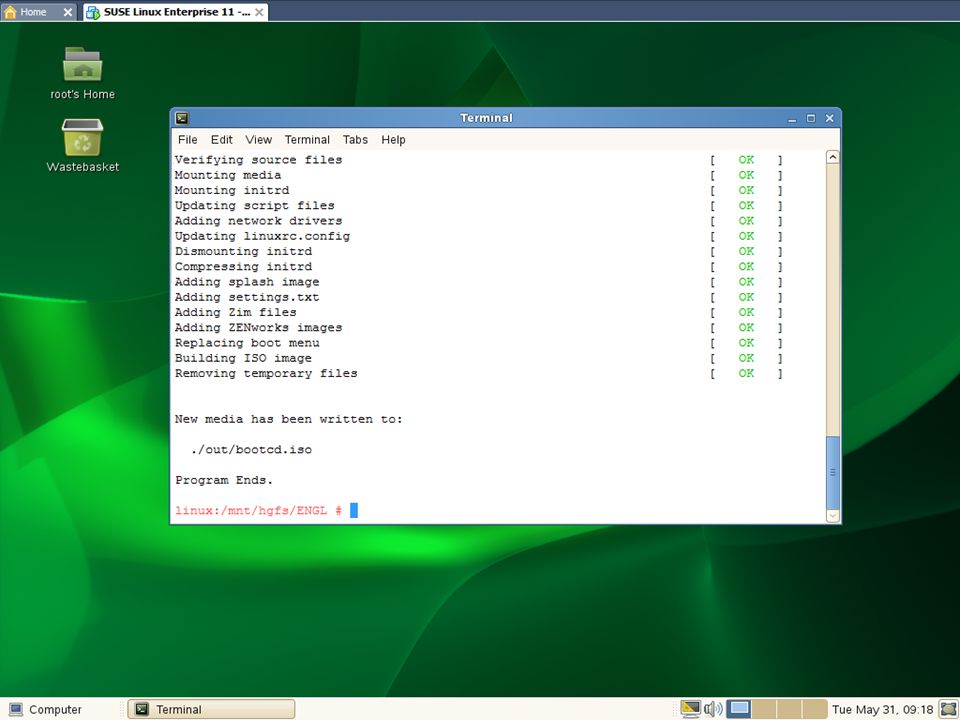The height and width of the screenshot is (720, 960).
Task: Click the VM icon on the SUSE Linux tab
Action: 92,12
